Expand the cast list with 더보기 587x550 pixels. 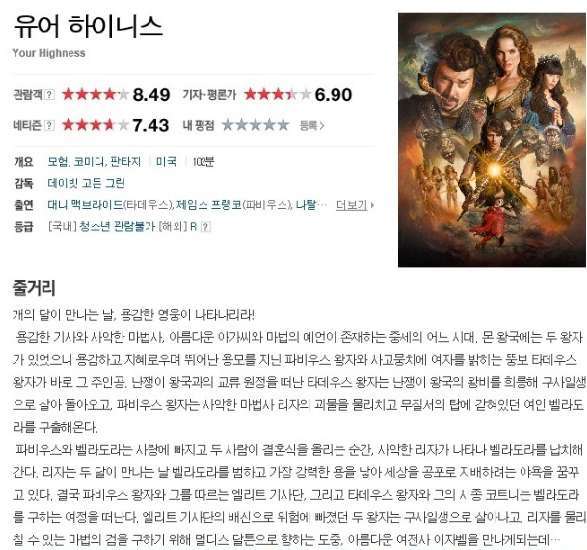point(351,205)
